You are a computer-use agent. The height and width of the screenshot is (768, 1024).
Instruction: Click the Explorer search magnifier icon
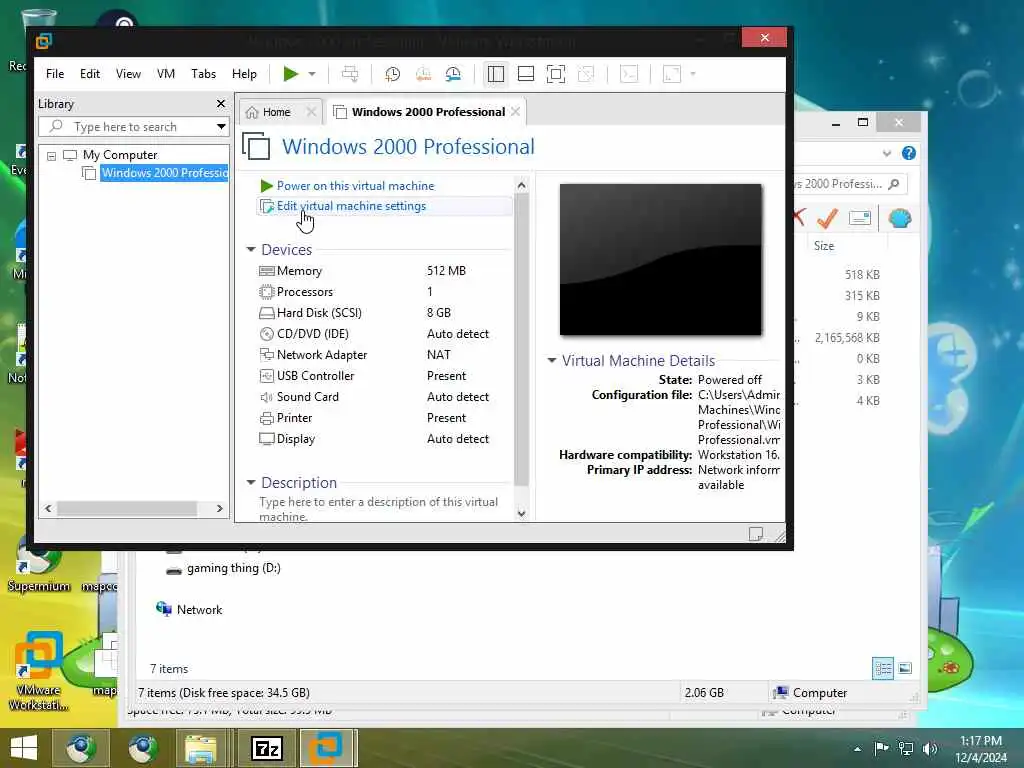point(894,184)
